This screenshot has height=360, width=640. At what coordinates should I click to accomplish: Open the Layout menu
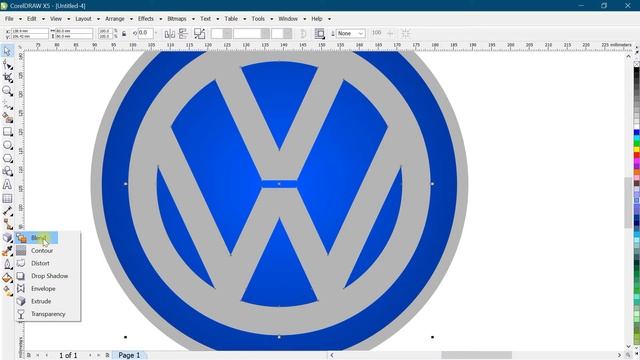coord(83,19)
